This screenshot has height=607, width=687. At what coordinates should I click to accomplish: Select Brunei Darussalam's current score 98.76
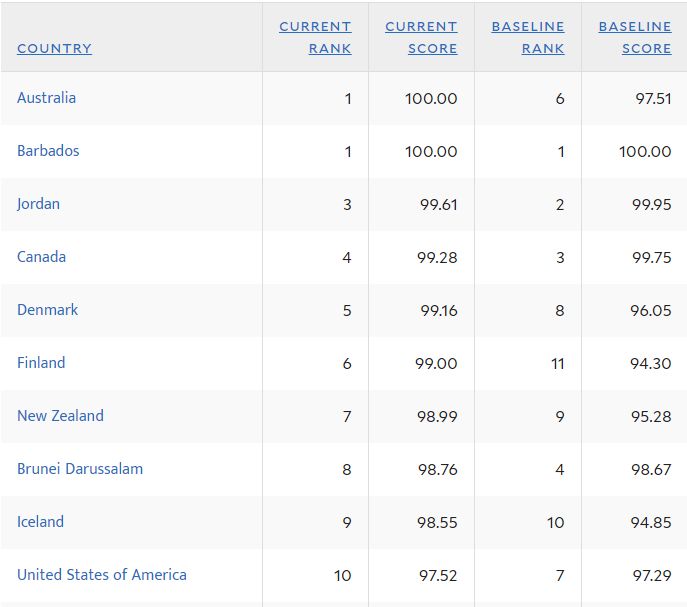[x=438, y=470]
